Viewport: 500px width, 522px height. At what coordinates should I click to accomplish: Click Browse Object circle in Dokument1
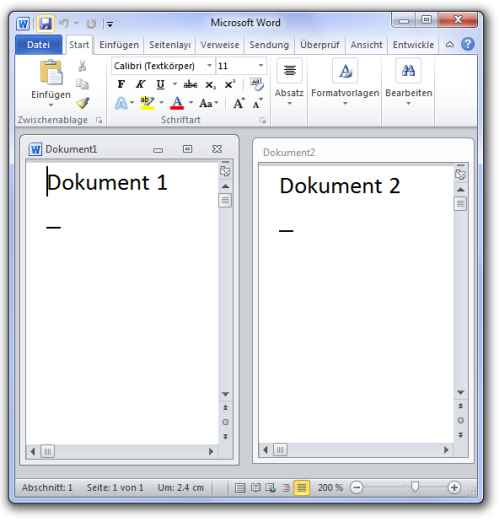click(226, 422)
